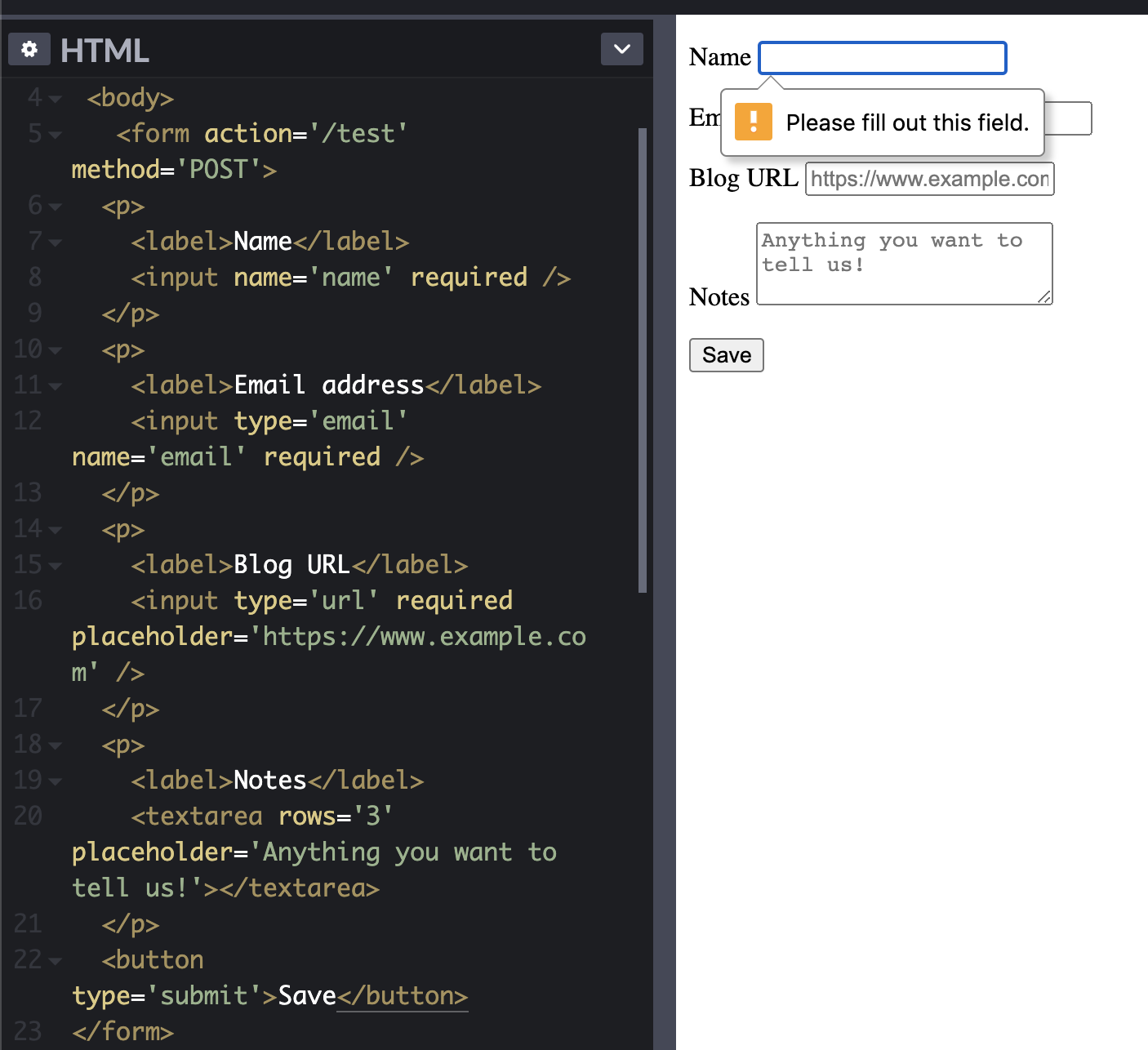Fold the Email address label line 11
This screenshot has height=1050, width=1148.
[56, 386]
